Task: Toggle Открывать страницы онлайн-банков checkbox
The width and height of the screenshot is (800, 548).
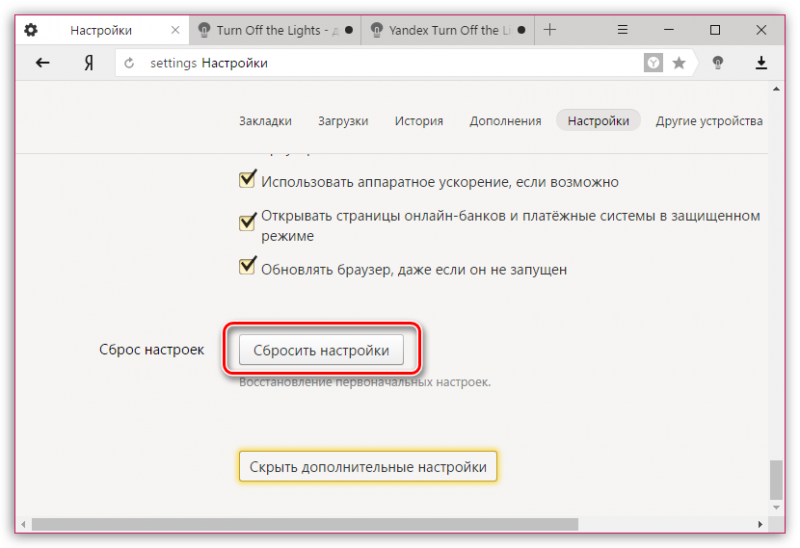Action: [x=247, y=221]
